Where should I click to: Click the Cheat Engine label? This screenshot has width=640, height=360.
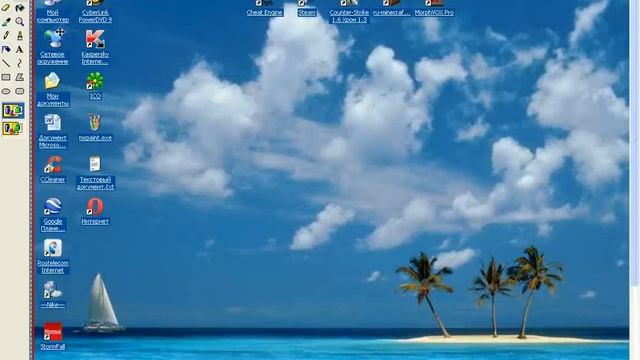pos(264,13)
